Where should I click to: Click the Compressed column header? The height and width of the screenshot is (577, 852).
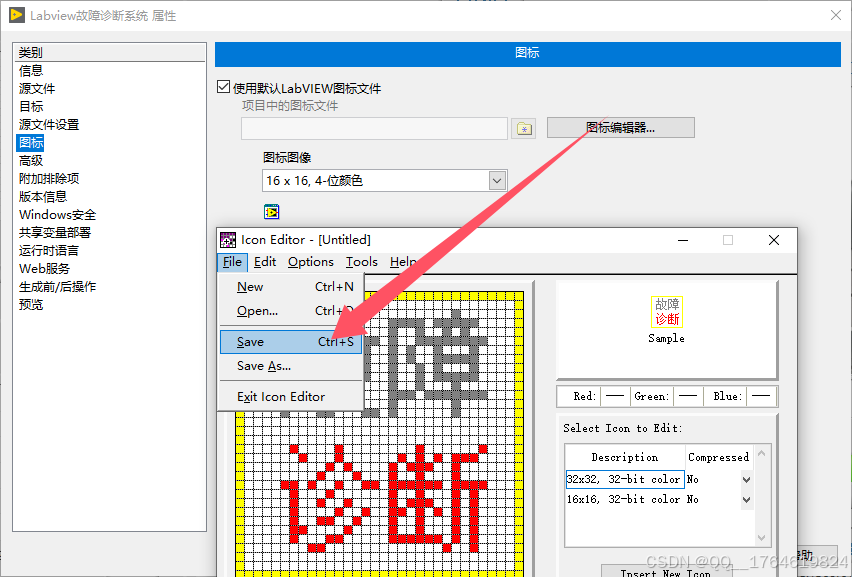719,457
